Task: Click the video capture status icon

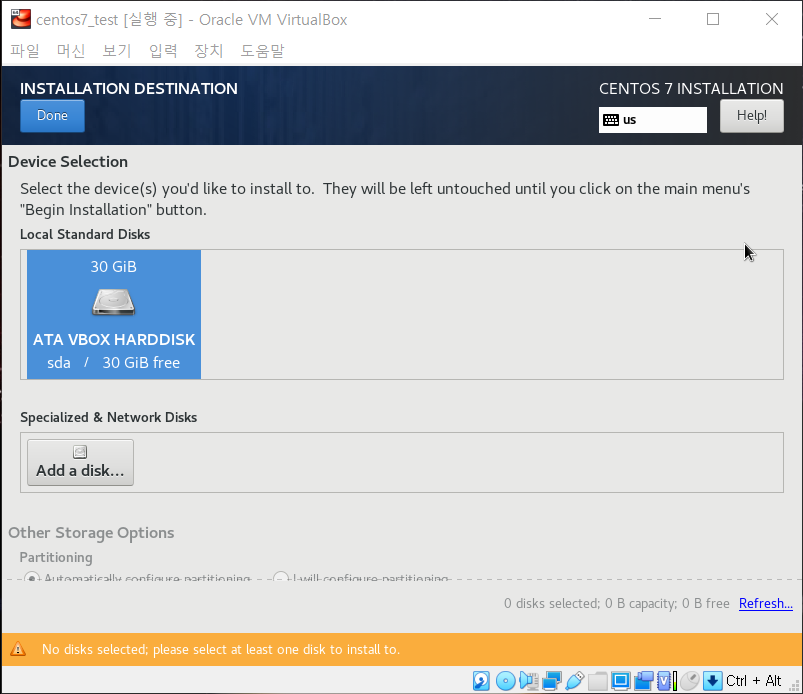Action: (644, 681)
